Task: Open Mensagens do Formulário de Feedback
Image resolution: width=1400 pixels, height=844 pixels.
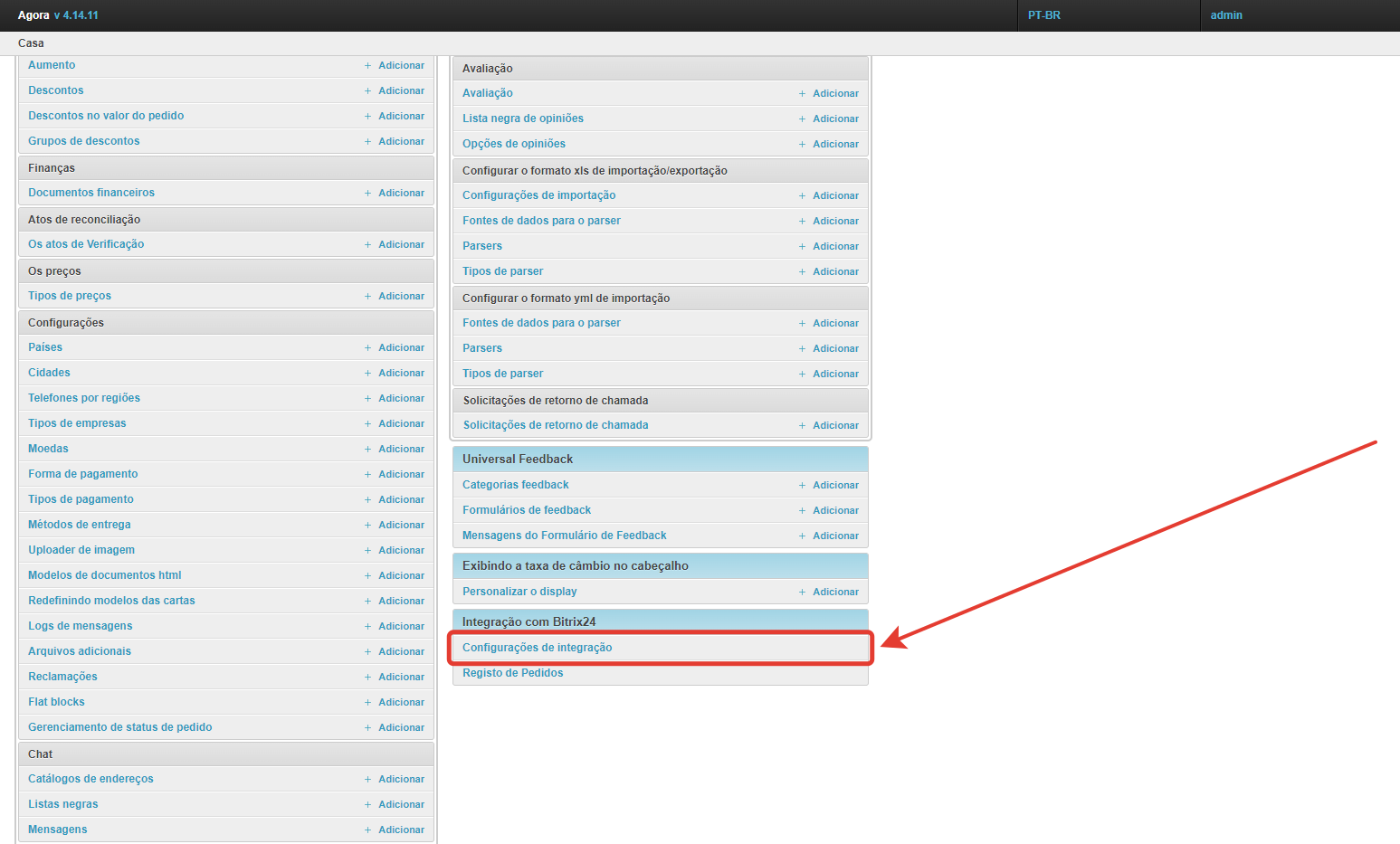Action: 564,536
